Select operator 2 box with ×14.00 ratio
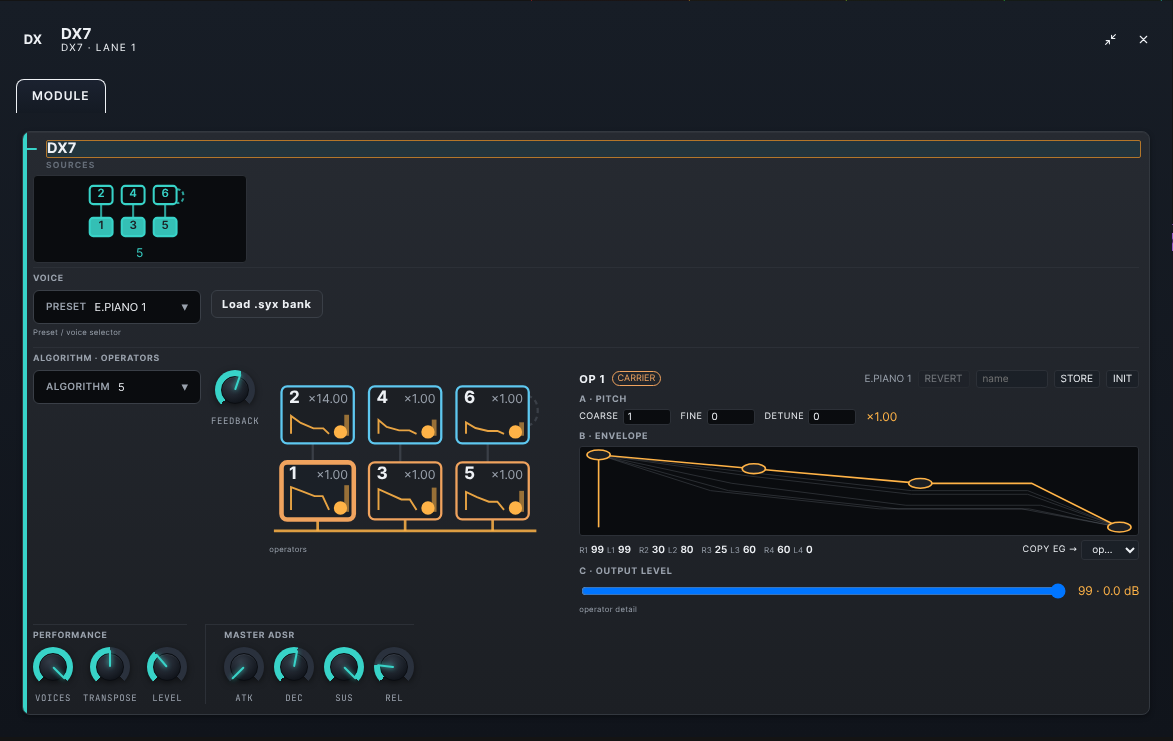The image size is (1173, 741). (317, 415)
